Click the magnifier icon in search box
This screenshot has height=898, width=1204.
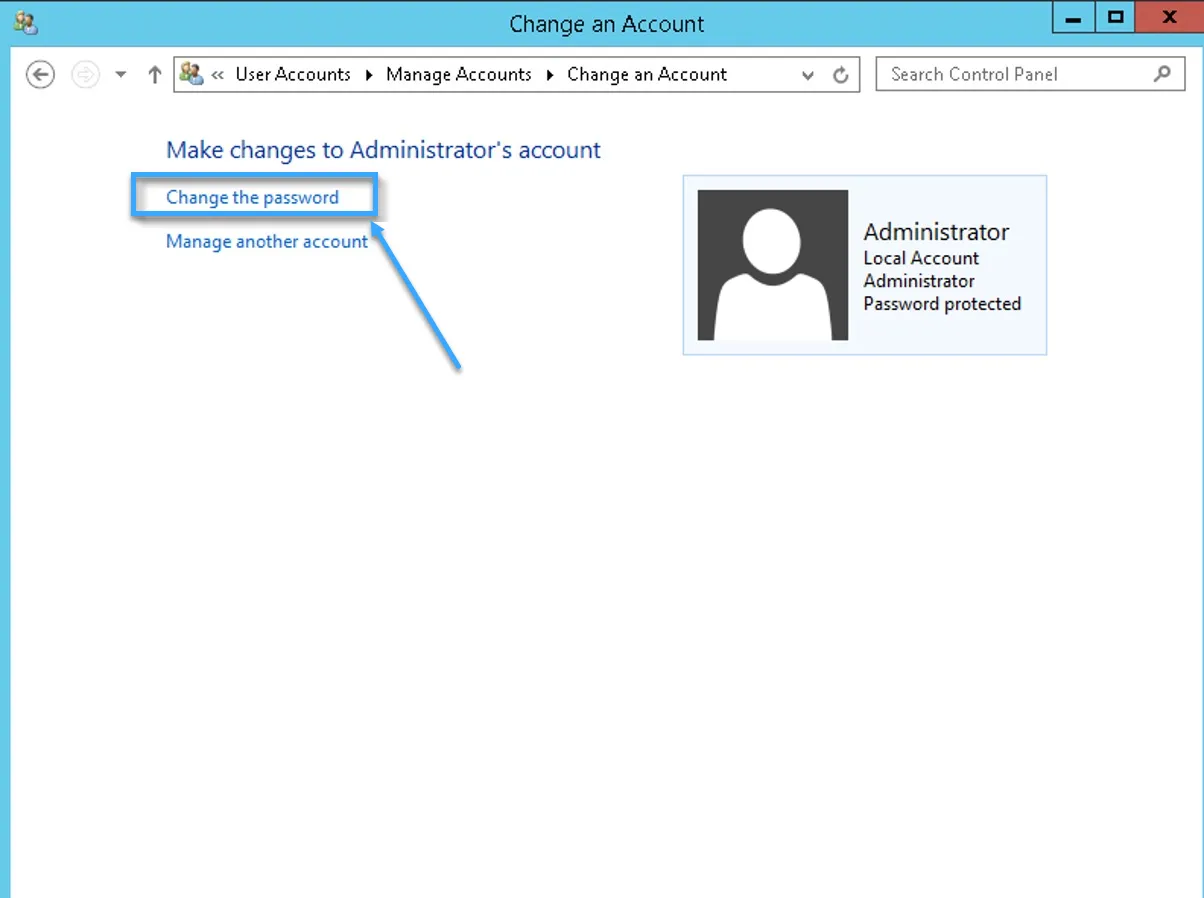point(1162,74)
